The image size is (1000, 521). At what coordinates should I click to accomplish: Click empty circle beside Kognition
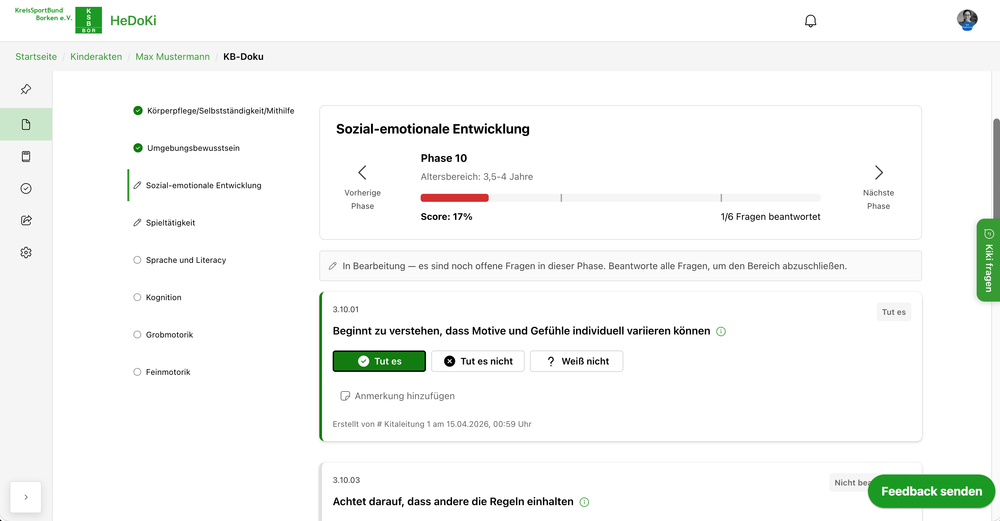point(137,297)
